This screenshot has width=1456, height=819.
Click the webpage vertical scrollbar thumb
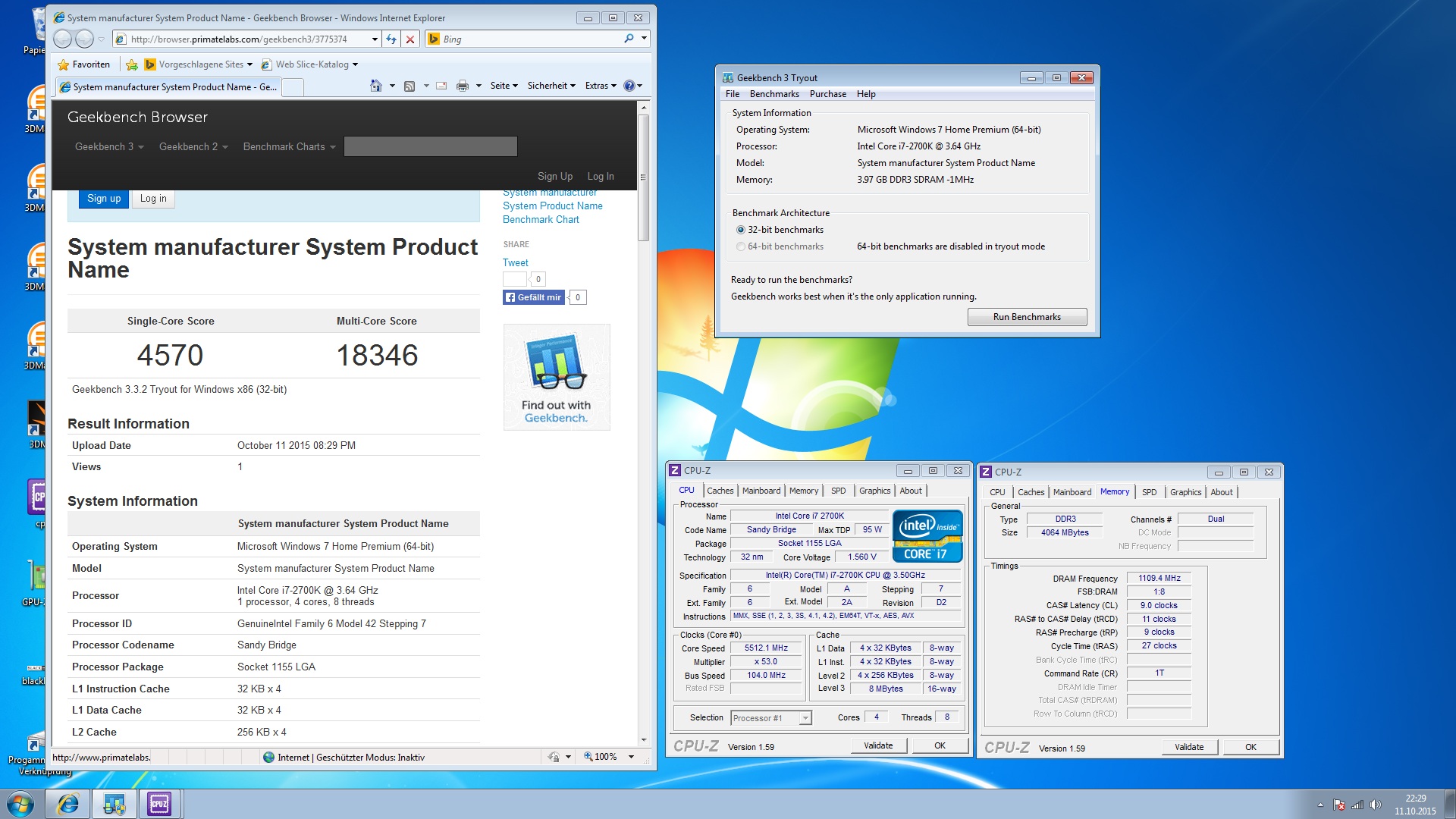click(x=643, y=178)
